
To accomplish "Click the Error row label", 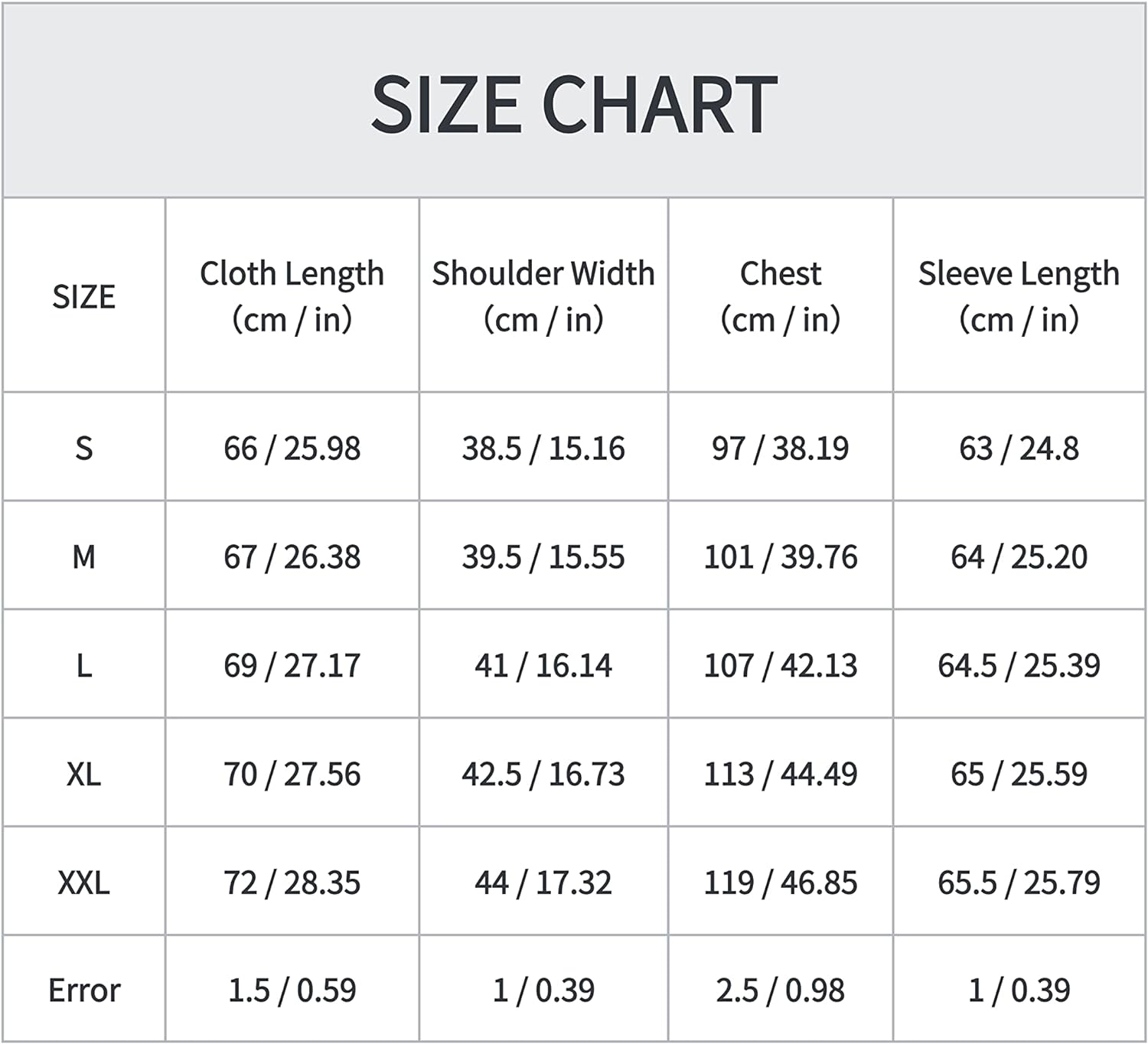I will [84, 990].
